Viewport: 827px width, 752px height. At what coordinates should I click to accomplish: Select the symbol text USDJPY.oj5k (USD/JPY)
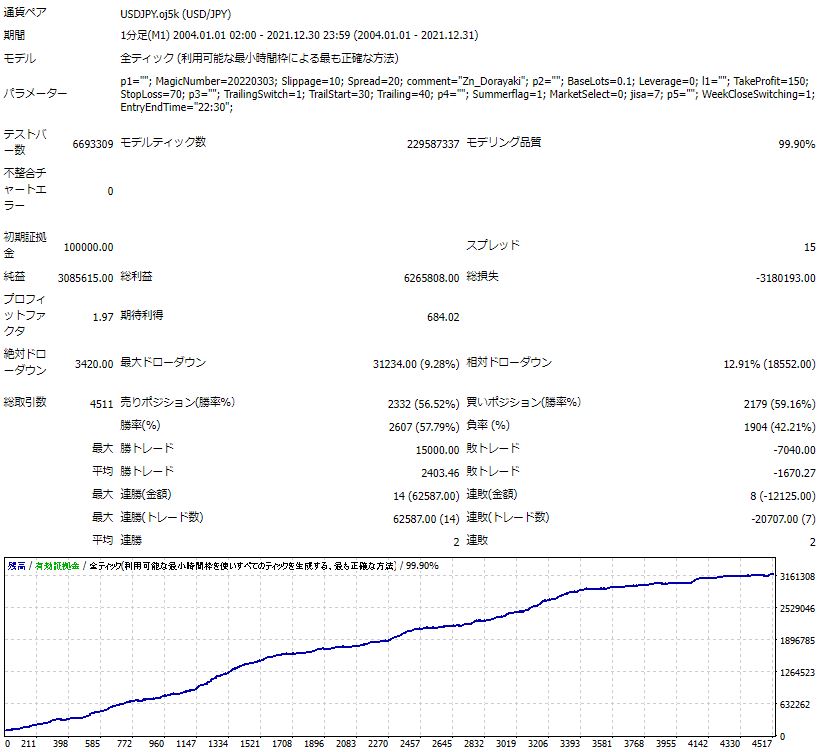tap(176, 14)
